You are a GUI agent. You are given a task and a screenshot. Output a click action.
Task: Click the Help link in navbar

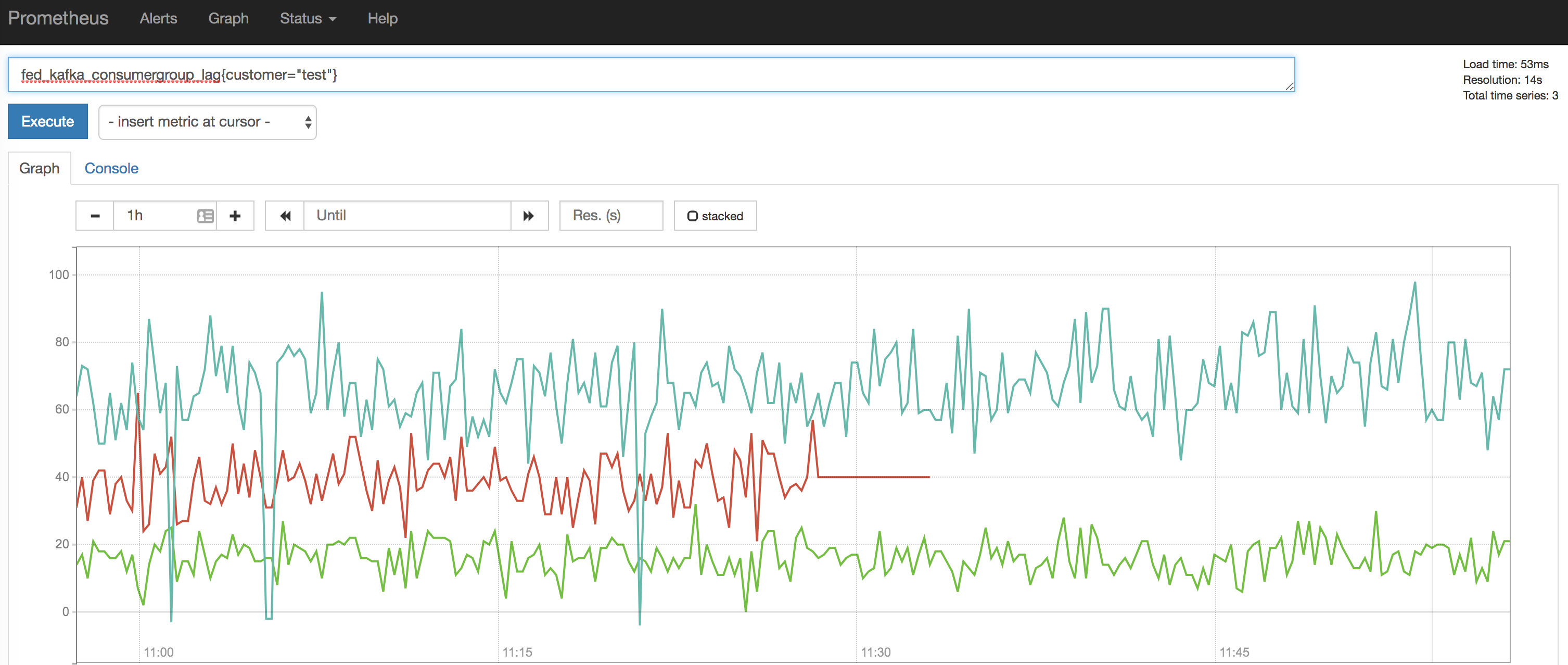pyautogui.click(x=383, y=18)
